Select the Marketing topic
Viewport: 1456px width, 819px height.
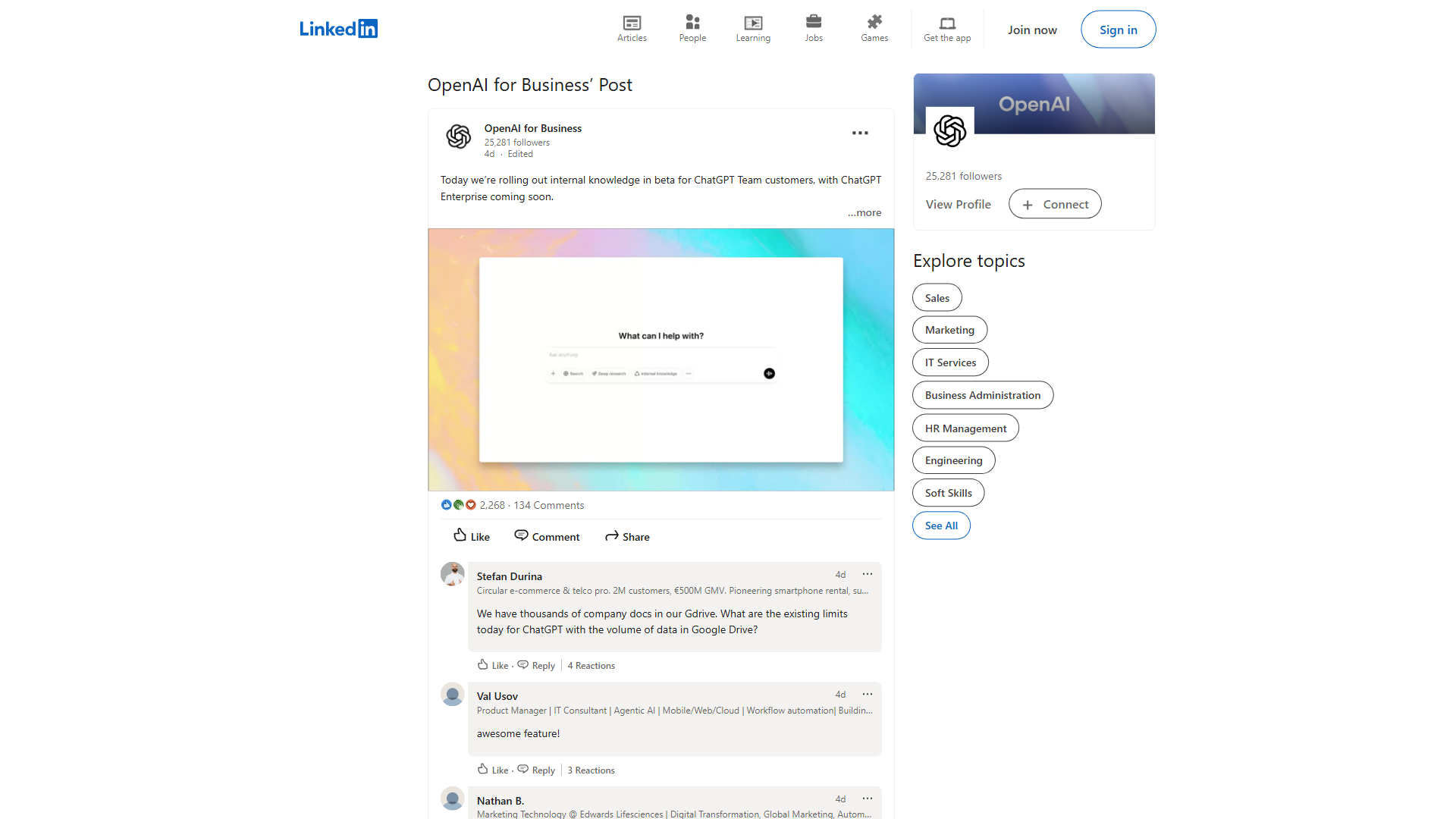pos(950,330)
